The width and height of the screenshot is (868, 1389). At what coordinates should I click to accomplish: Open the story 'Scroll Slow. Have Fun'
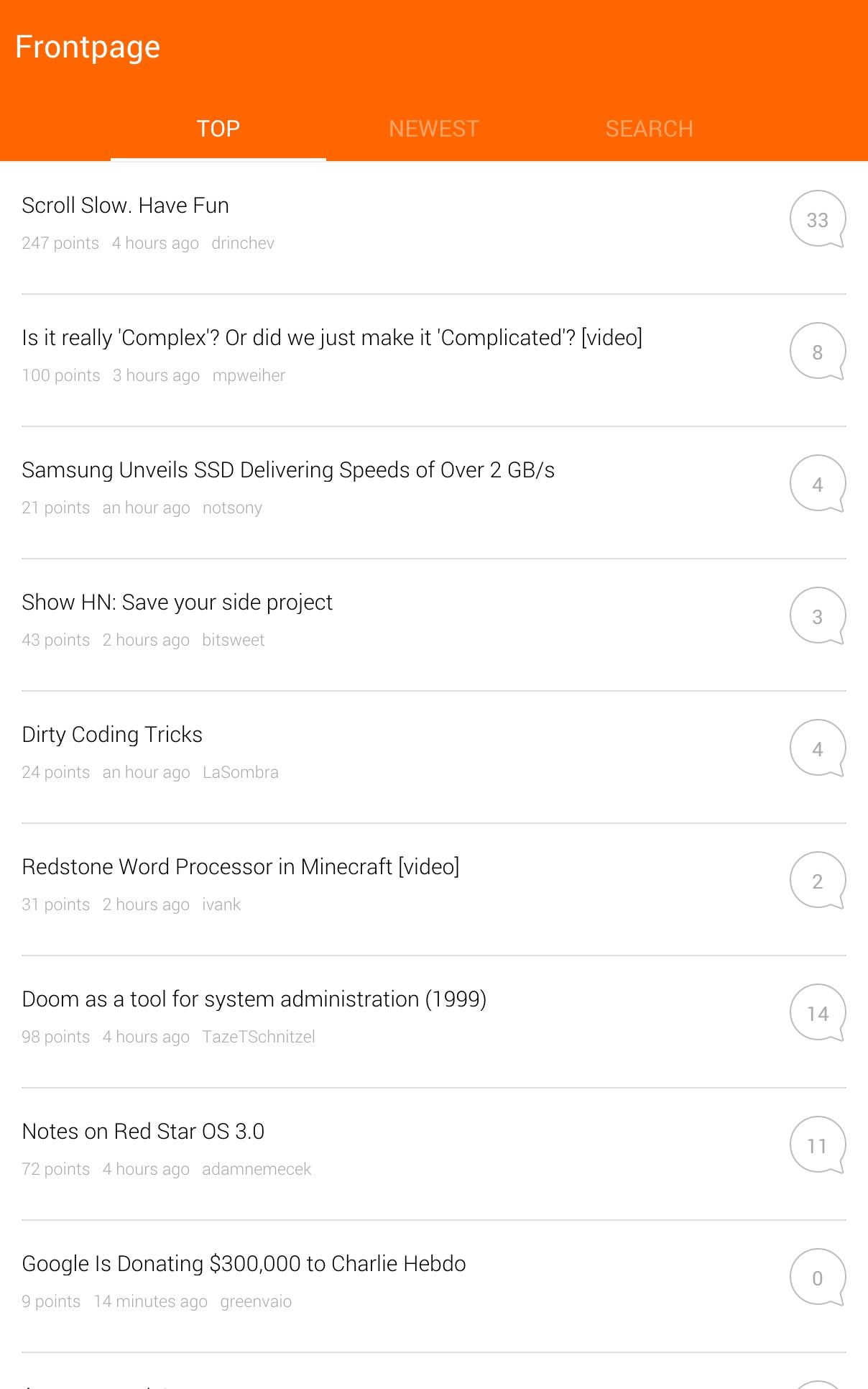[126, 206]
